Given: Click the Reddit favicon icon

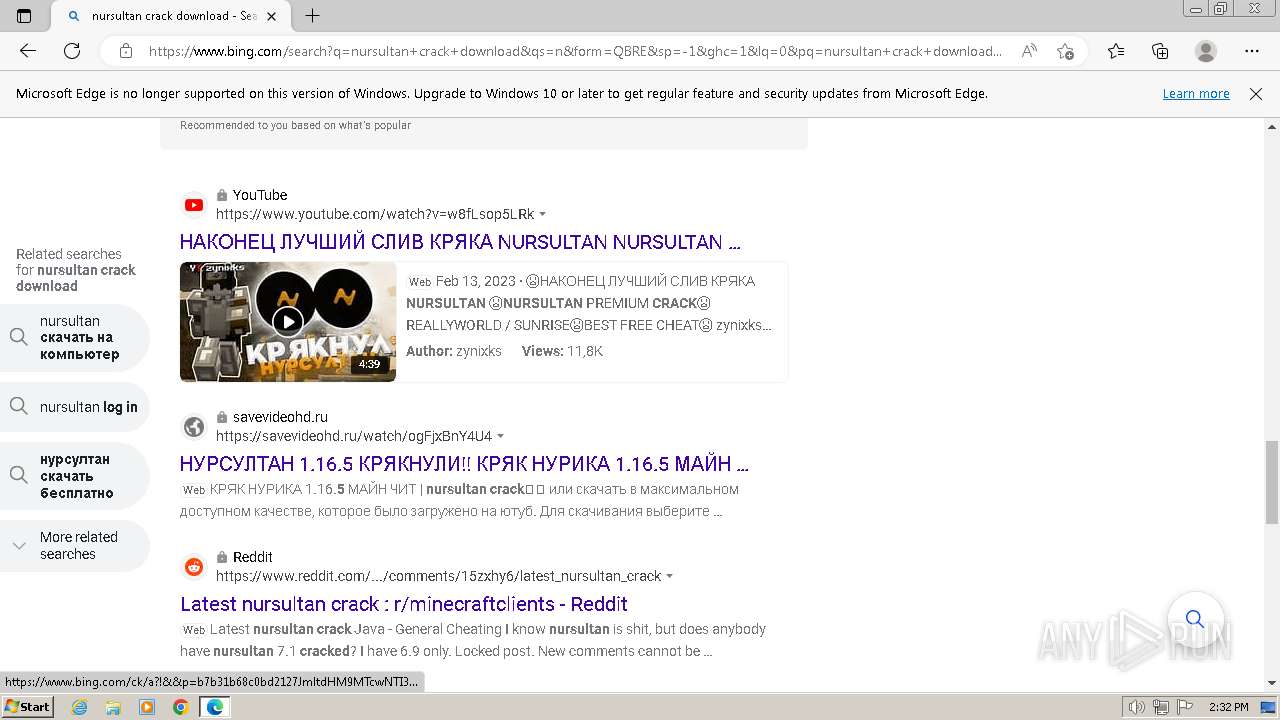Looking at the screenshot, I should 194,567.
